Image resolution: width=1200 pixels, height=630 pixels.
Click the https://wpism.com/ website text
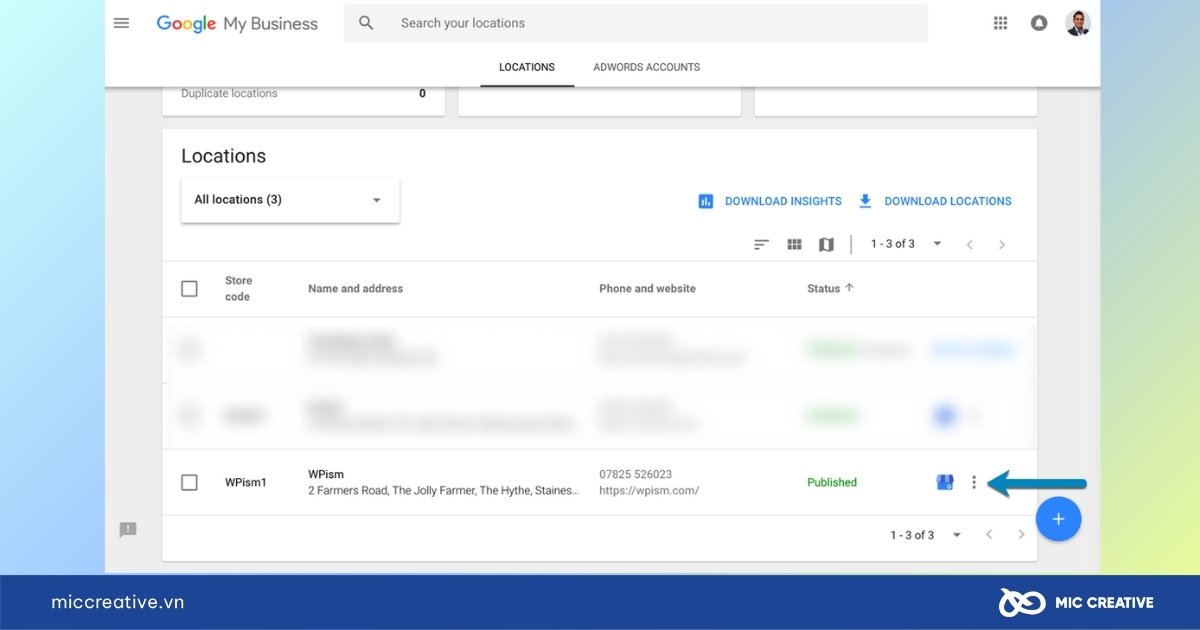click(x=649, y=491)
